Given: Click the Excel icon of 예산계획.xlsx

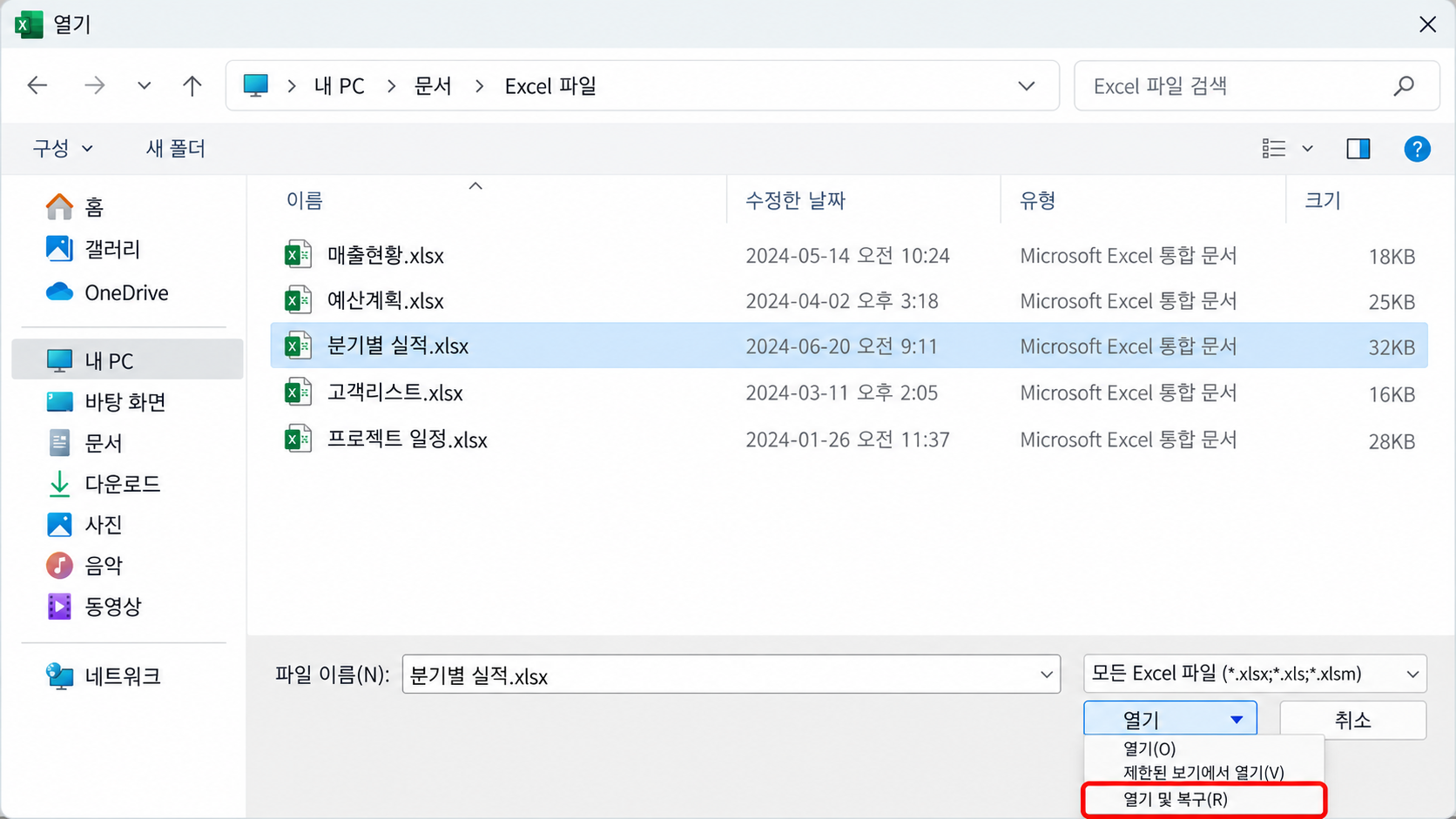Looking at the screenshot, I should tap(298, 301).
